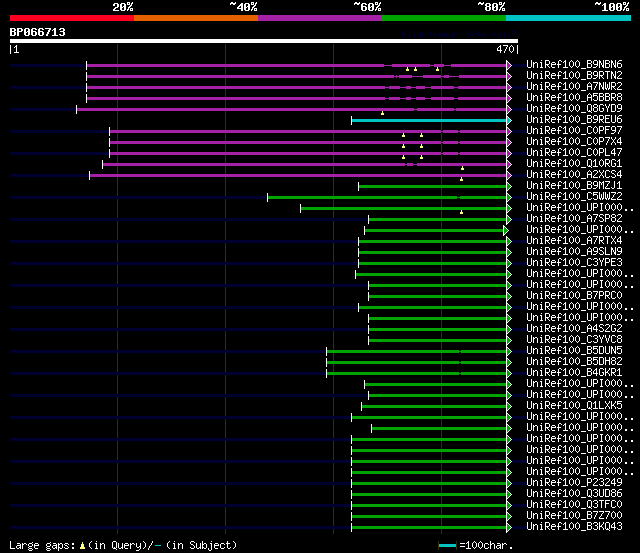The height and width of the screenshot is (553, 640).
Task: Open hit UniRef100_A7SP82
Action: click(x=574, y=218)
